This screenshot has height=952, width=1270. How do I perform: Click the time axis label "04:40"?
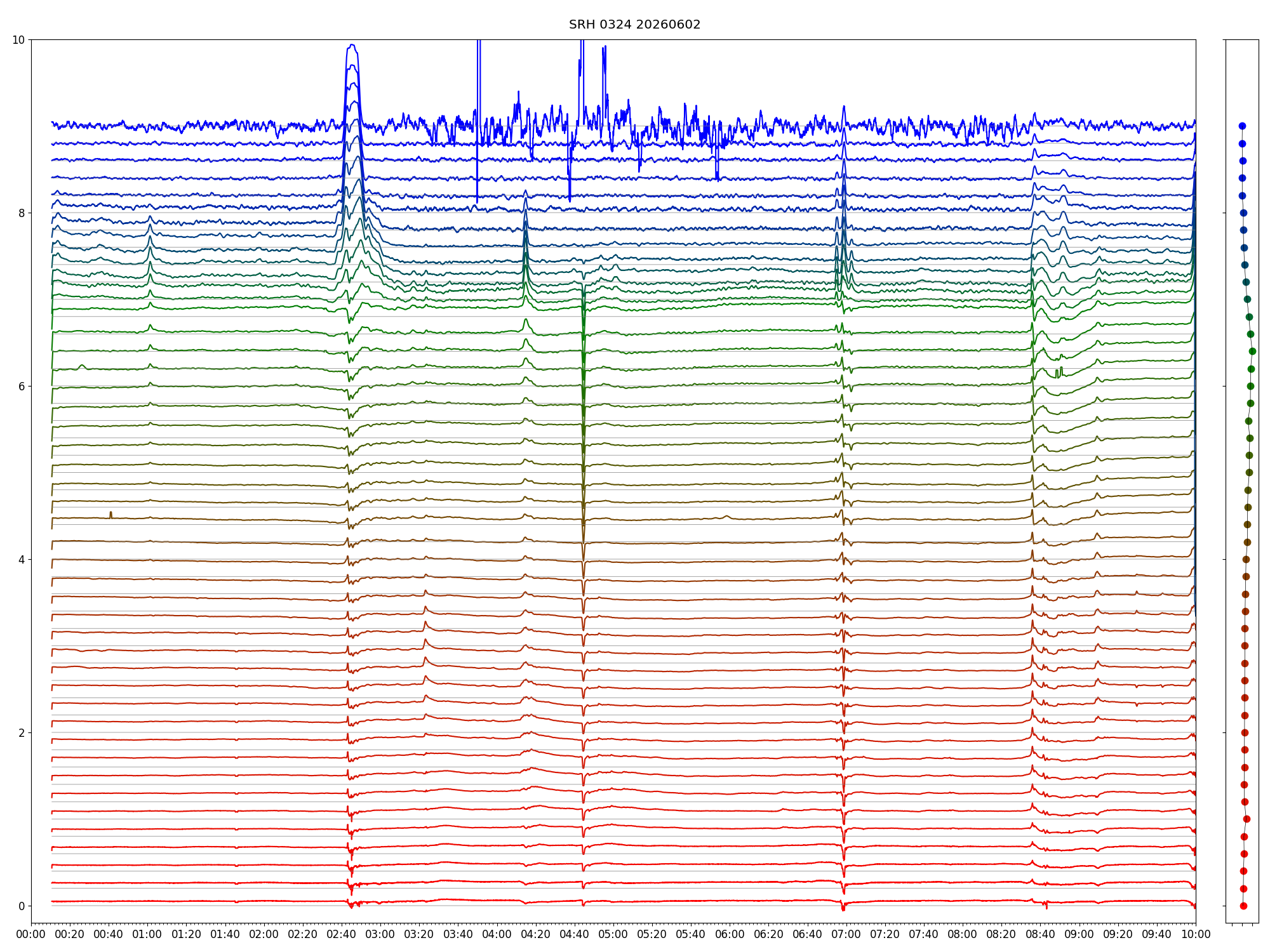click(x=575, y=935)
